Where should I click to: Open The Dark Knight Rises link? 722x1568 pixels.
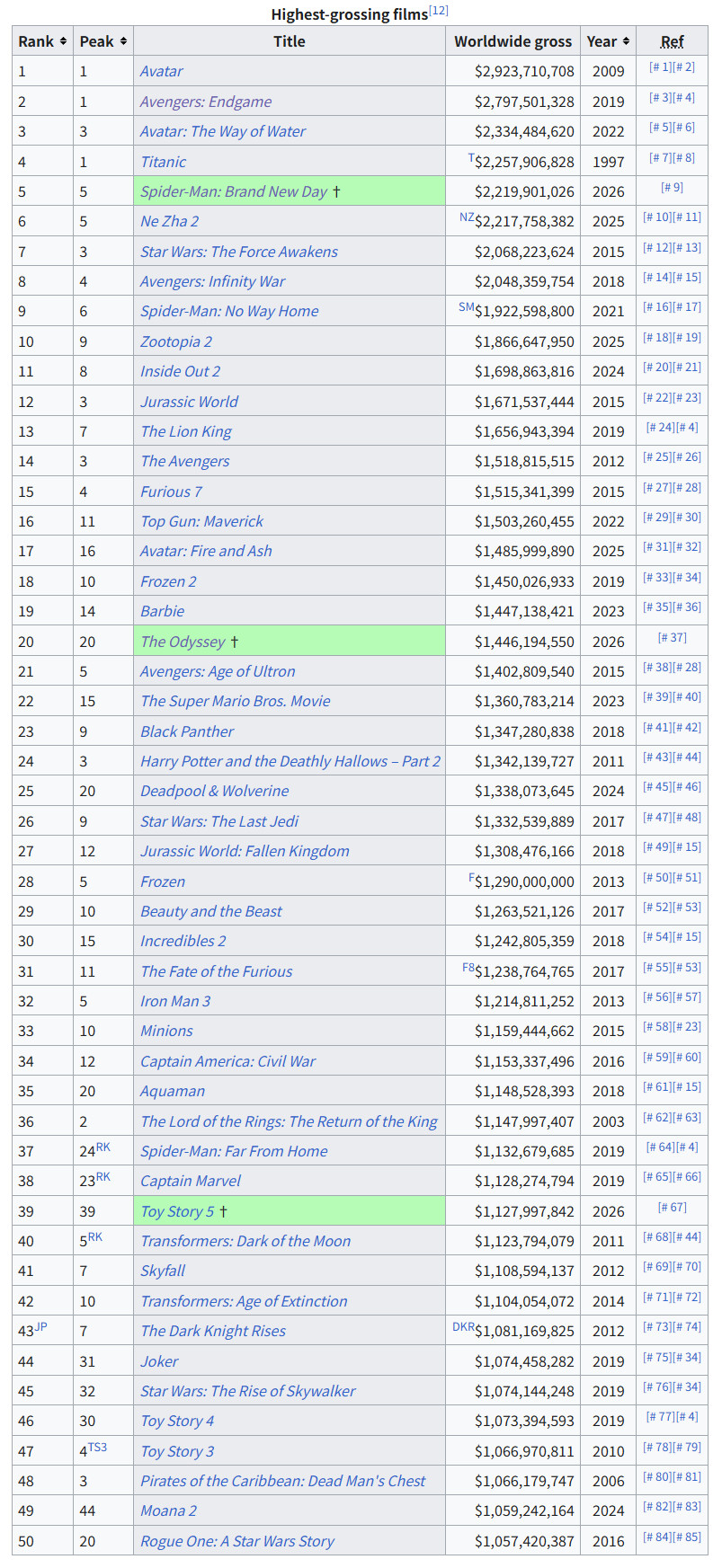pos(213,1331)
